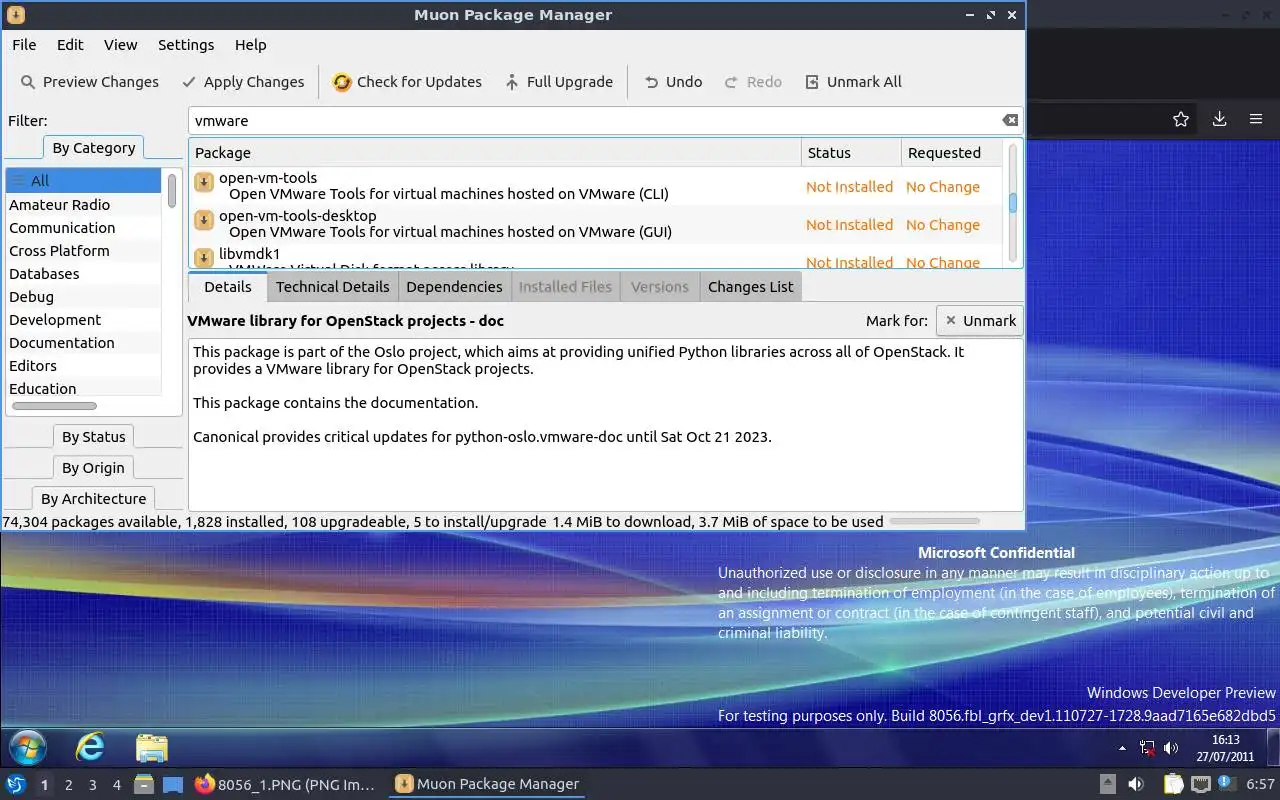Click the By Category filter tab
Viewport: 1280px width, 800px height.
93,148
